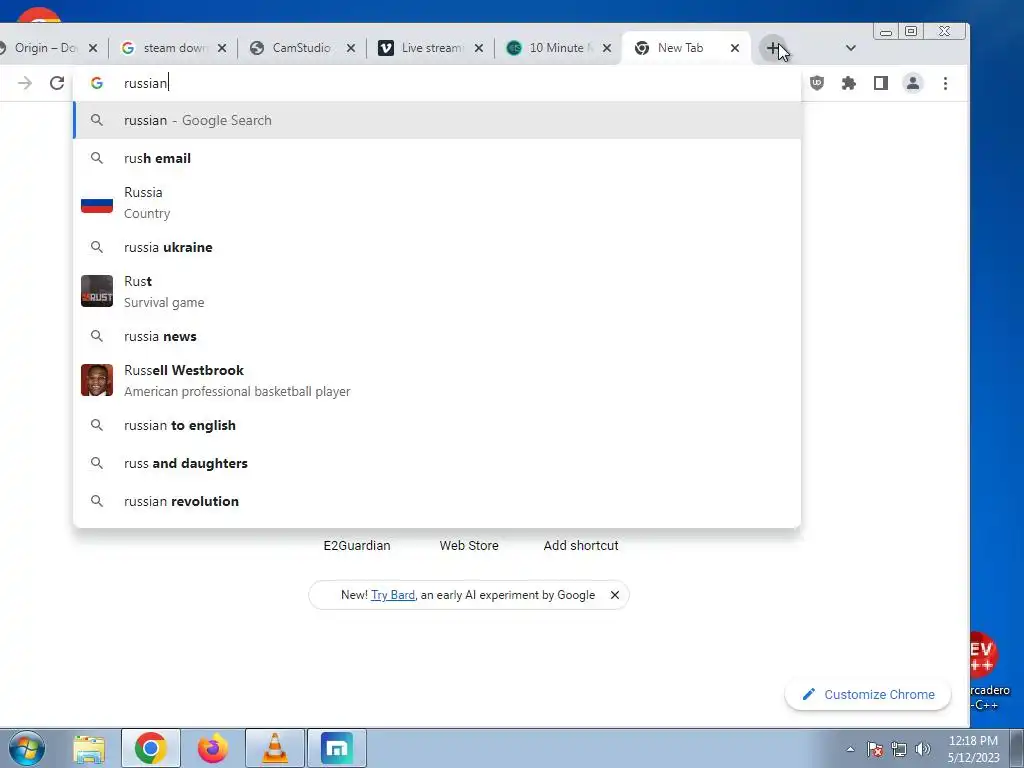This screenshot has height=768, width=1024.
Task: Click the Try Bard link
Action: point(392,595)
